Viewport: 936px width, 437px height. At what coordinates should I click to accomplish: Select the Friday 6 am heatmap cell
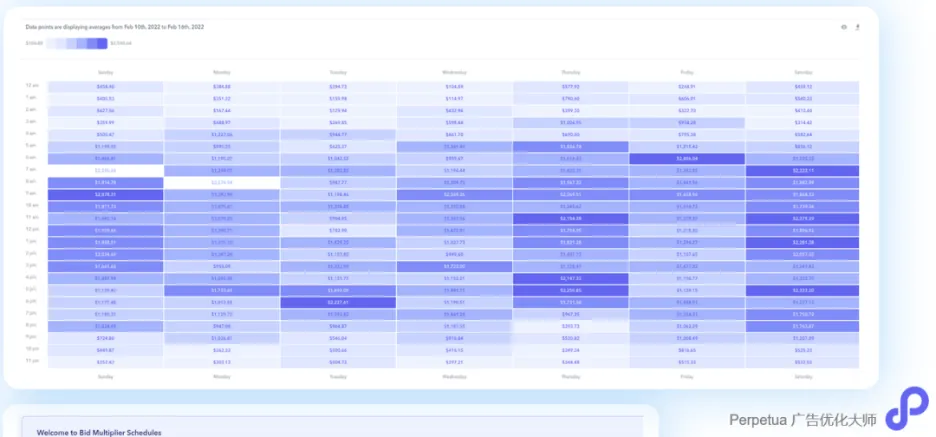[x=686, y=159]
